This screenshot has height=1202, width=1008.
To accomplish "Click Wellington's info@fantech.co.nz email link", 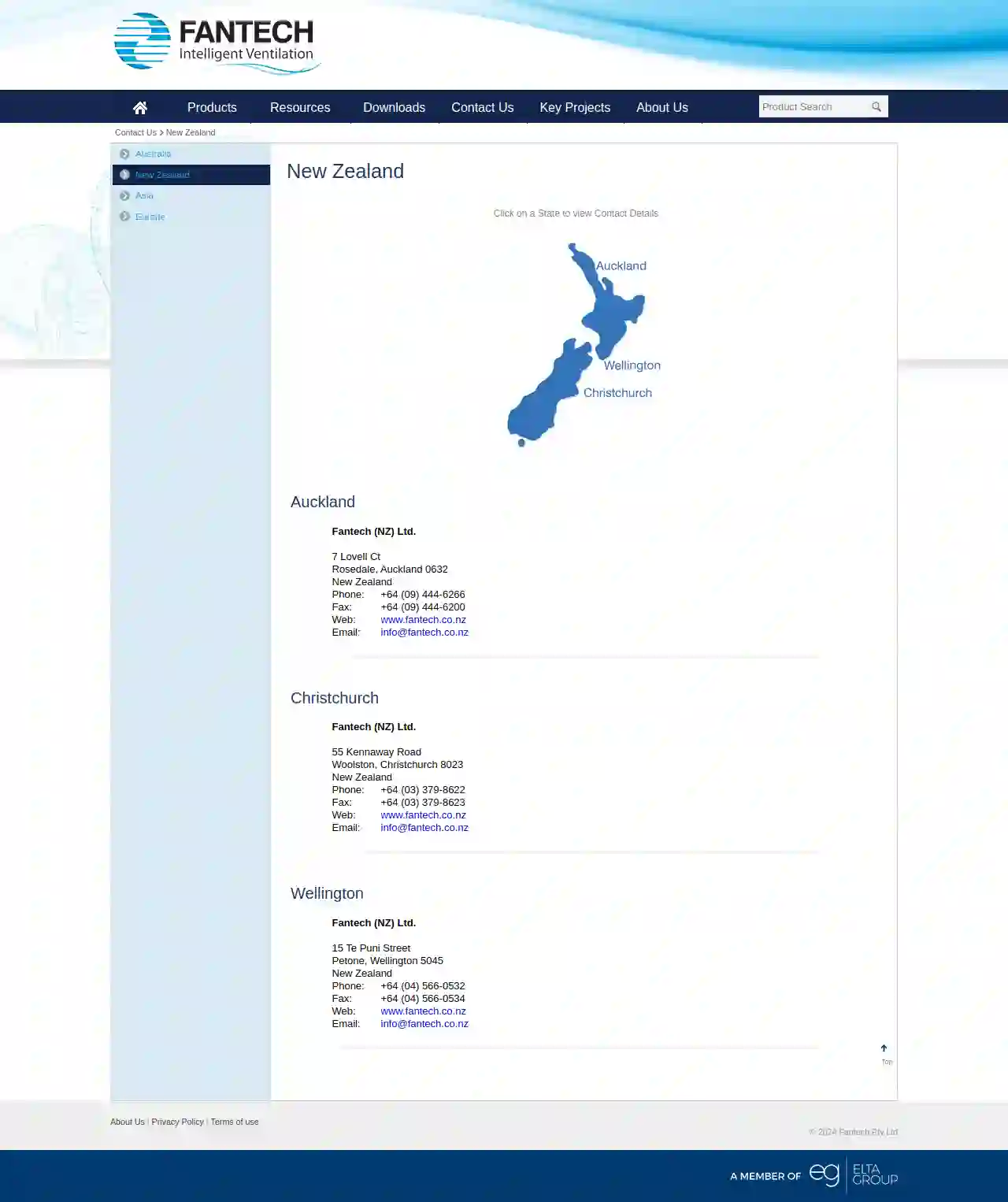I will [424, 1024].
